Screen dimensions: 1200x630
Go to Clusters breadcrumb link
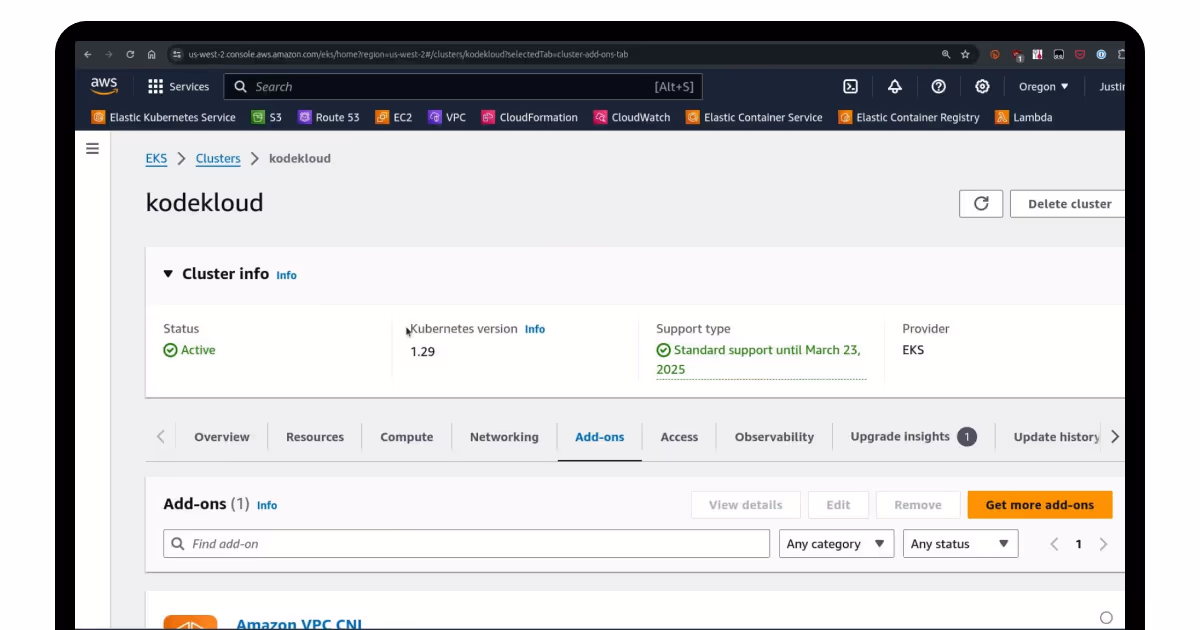click(218, 158)
